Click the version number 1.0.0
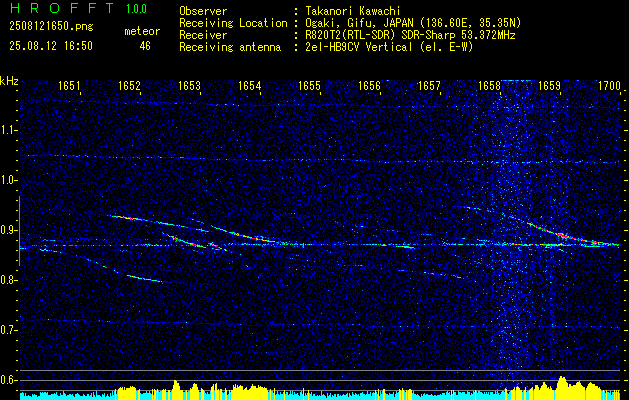This screenshot has height=400, width=629. click(136, 9)
